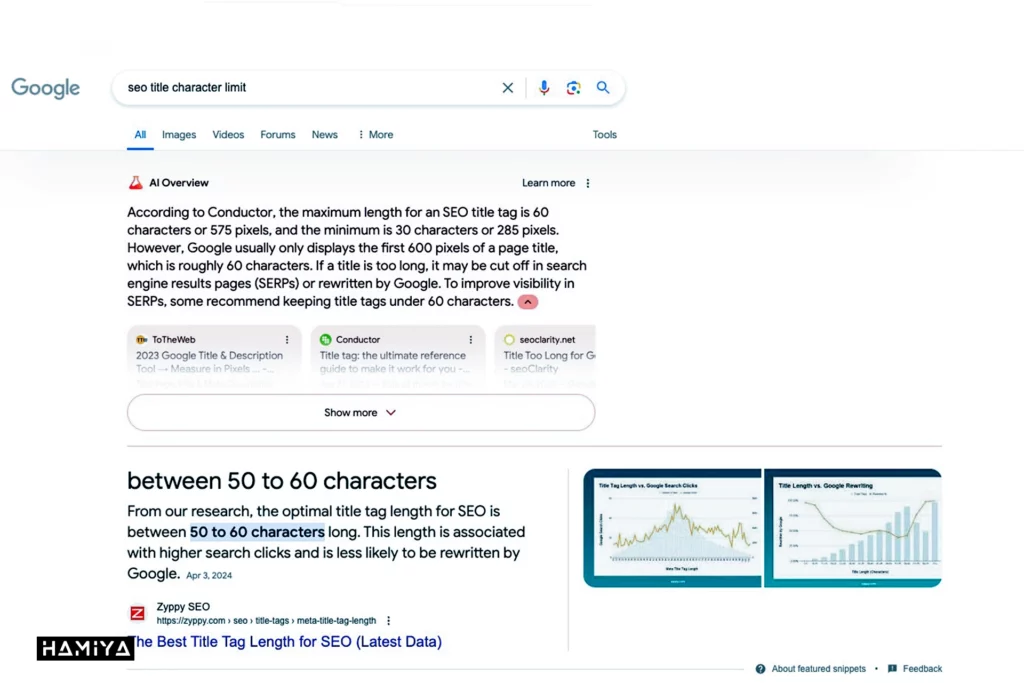Send Feedback on featured snippet

[x=922, y=669]
